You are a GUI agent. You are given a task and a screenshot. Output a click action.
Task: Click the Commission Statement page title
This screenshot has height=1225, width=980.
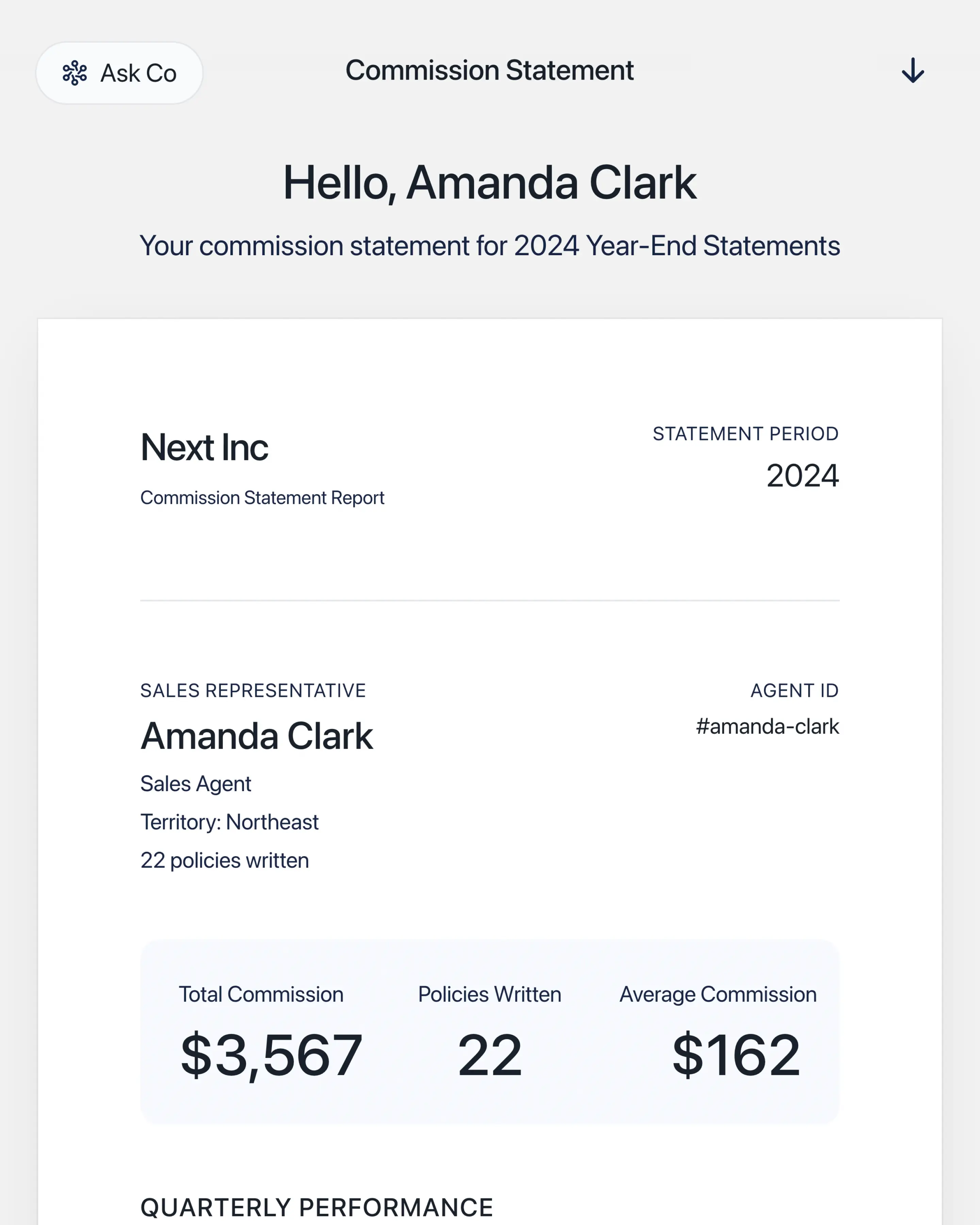(489, 70)
